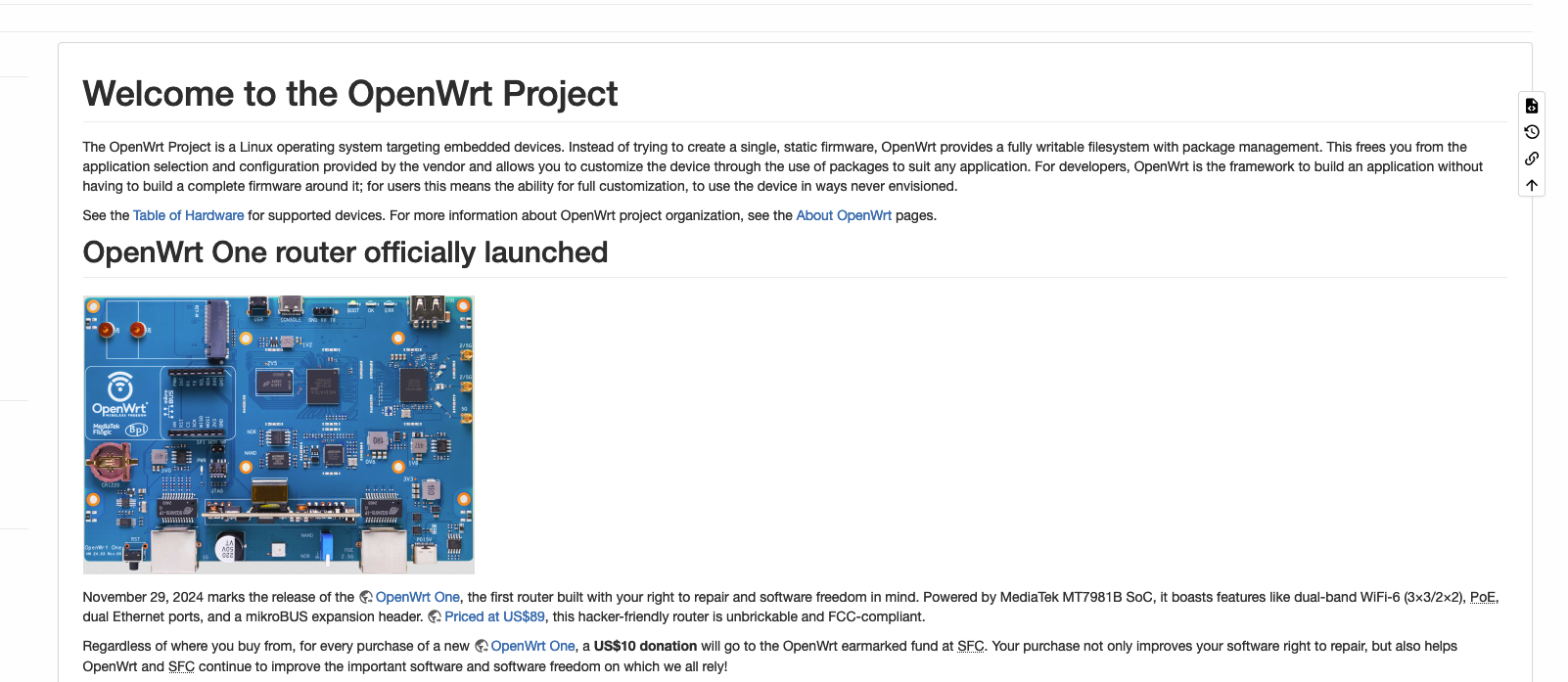The width and height of the screenshot is (1568, 682).
Task: Click the 'November 29, 2024' date text
Action: (143, 597)
